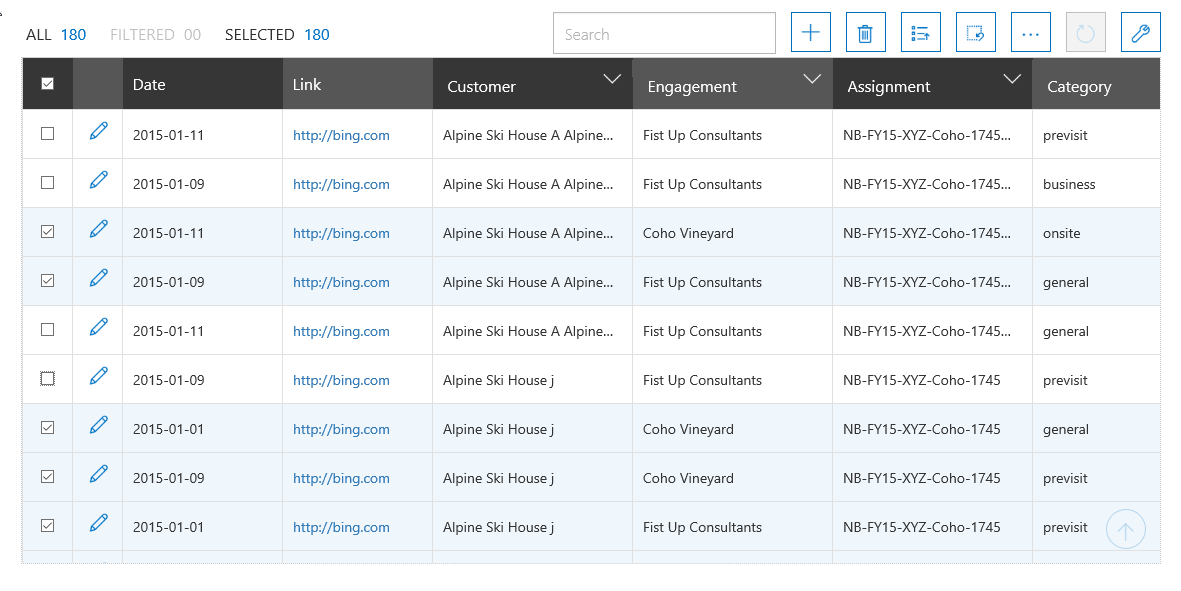Open the bing.com link in the onsite row
The height and width of the screenshot is (591, 1181).
tap(341, 233)
